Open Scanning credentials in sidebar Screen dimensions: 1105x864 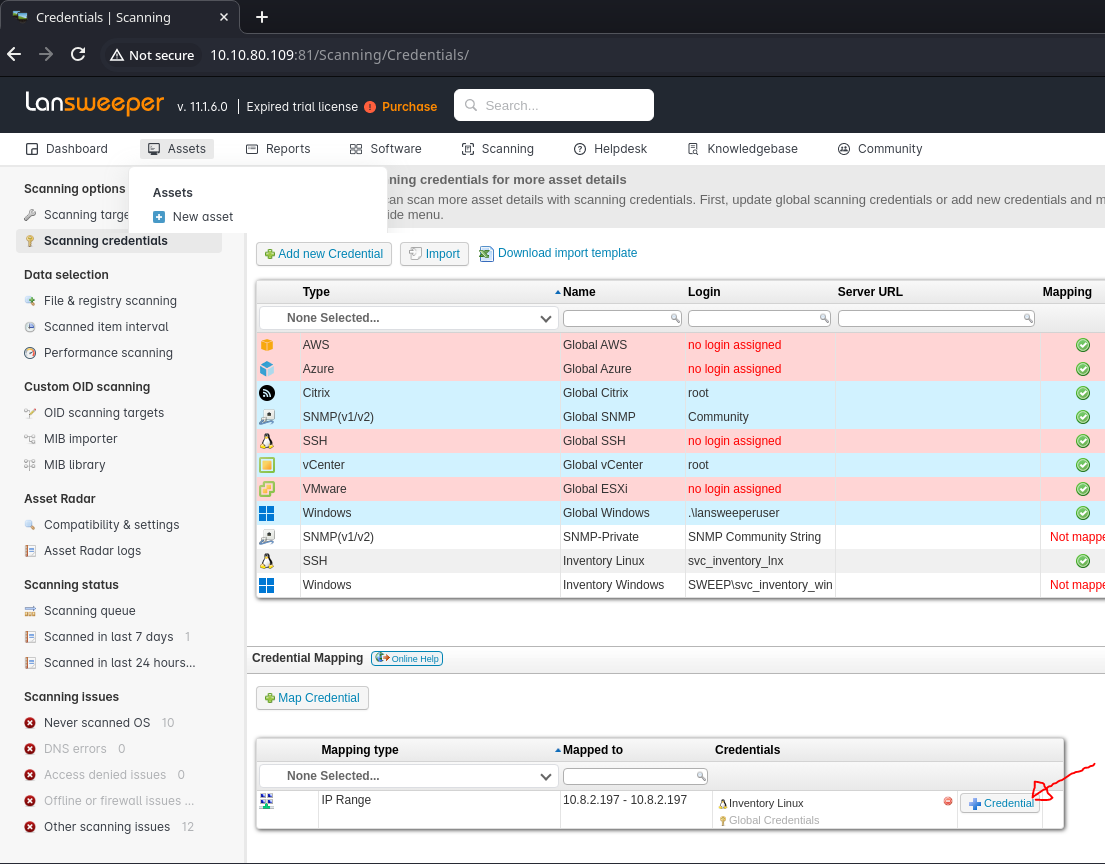coord(119,241)
